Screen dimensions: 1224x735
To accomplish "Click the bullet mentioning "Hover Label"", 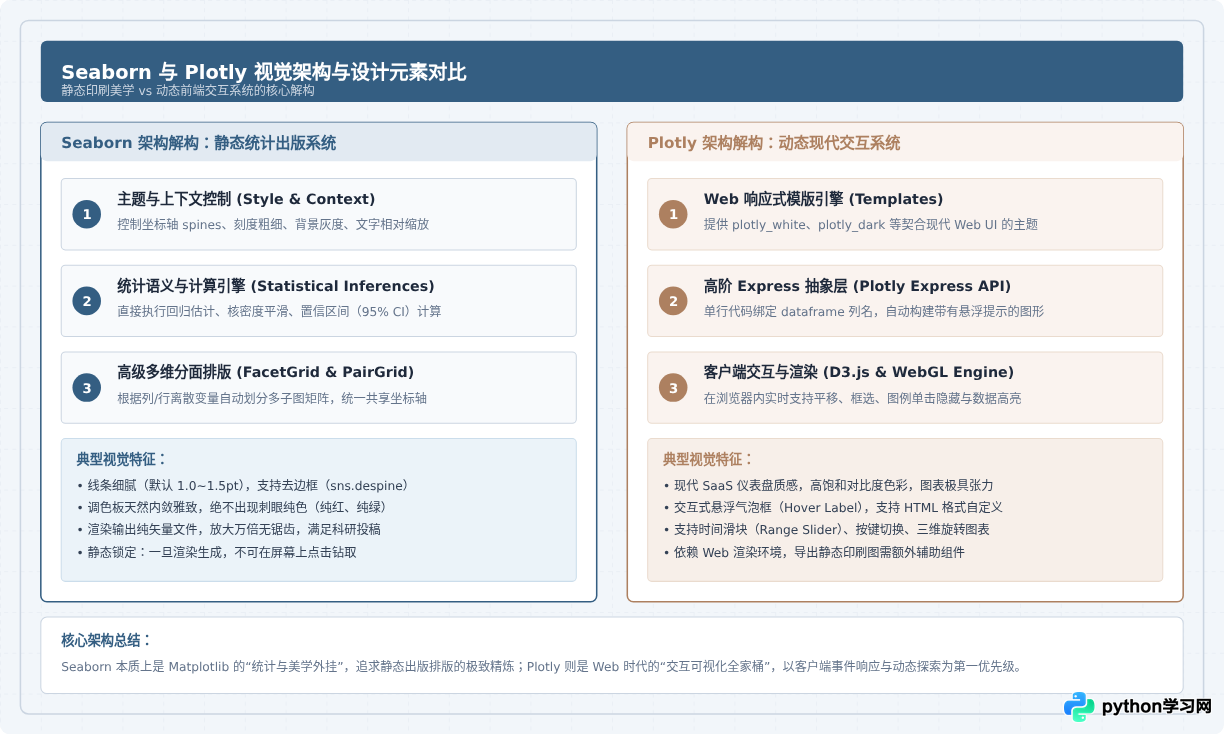I will coord(832,507).
